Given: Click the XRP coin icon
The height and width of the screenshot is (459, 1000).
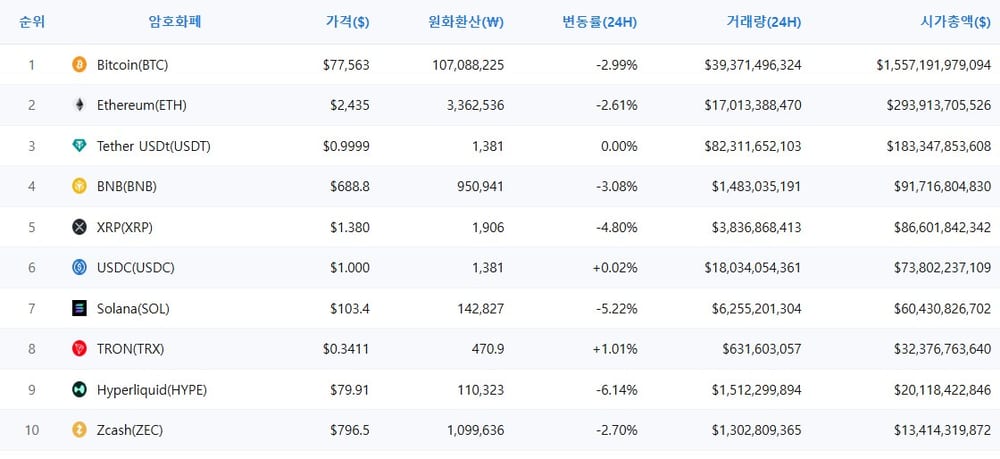Looking at the screenshot, I should [x=79, y=227].
